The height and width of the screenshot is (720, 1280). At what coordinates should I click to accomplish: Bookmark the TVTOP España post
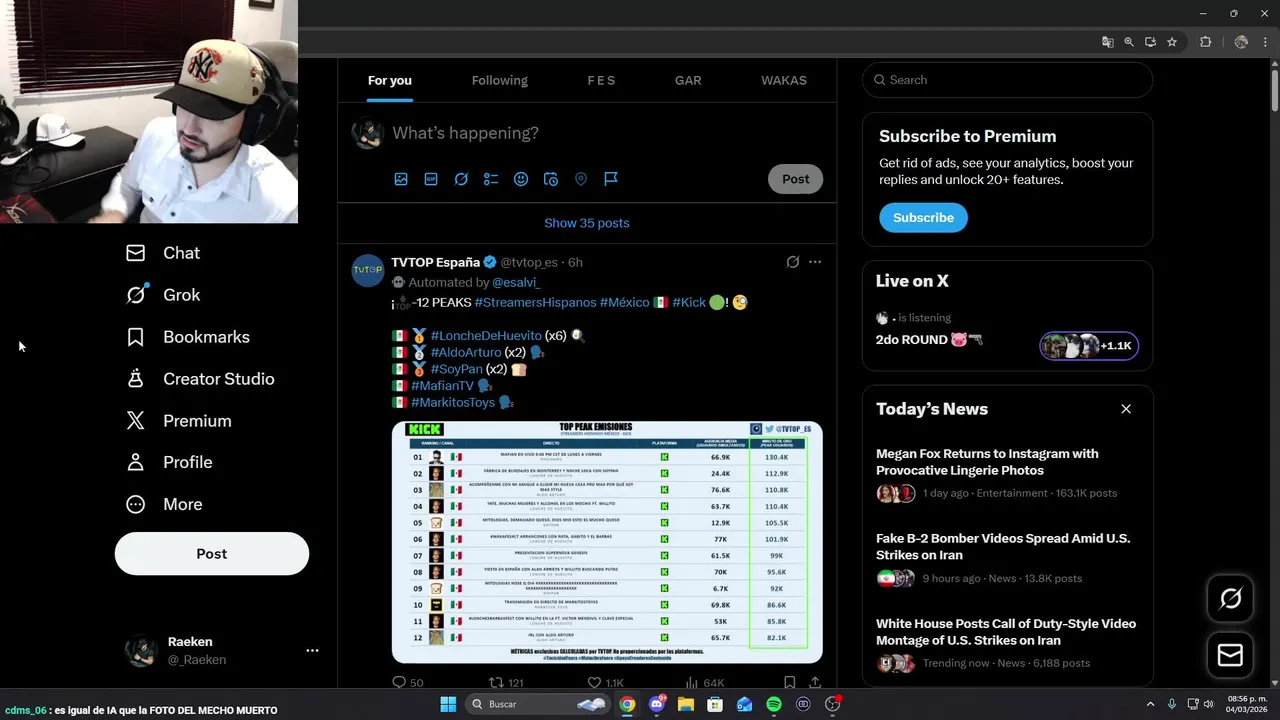coord(789,682)
